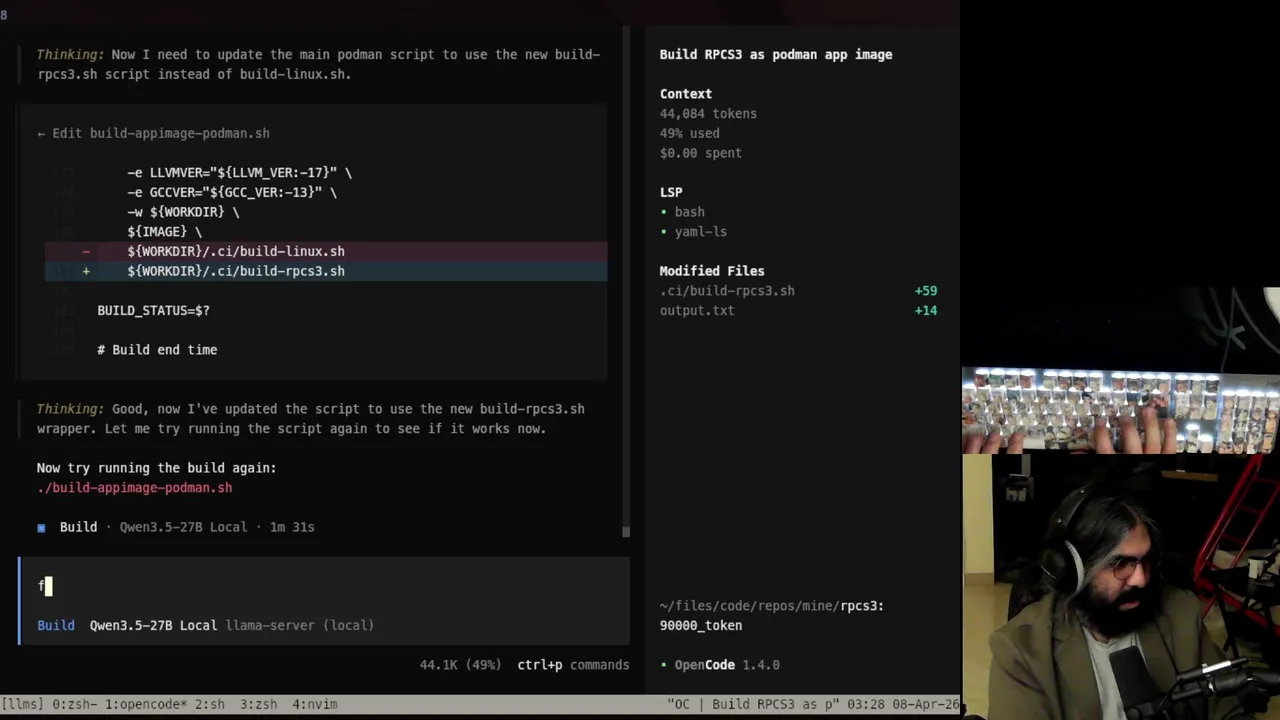The height and width of the screenshot is (720, 1280).
Task: Switch to tmux window 4:nvim
Action: pyautogui.click(x=314, y=704)
